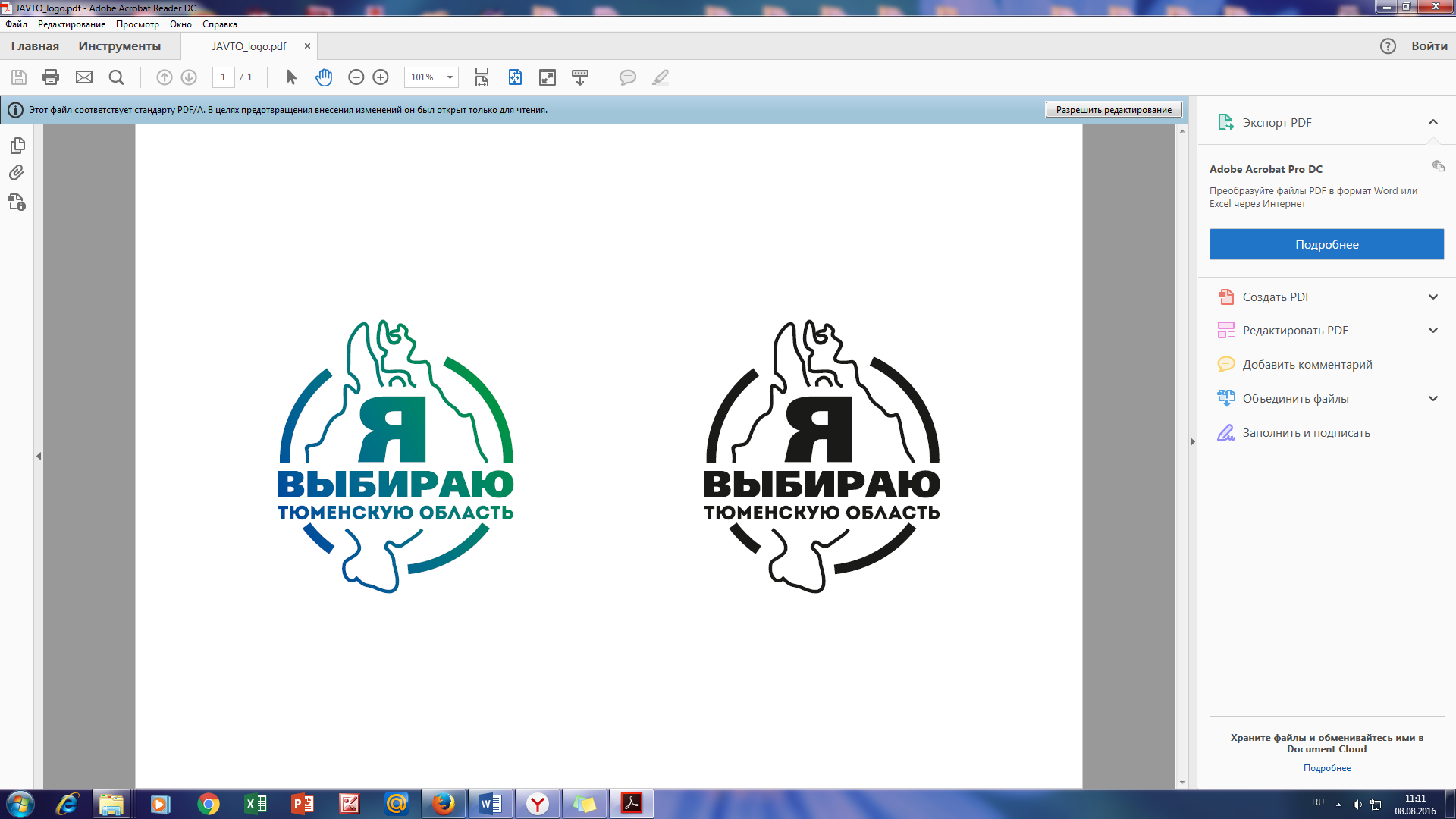Toggle full screen mode icon
1456x819 pixels.
(x=547, y=77)
